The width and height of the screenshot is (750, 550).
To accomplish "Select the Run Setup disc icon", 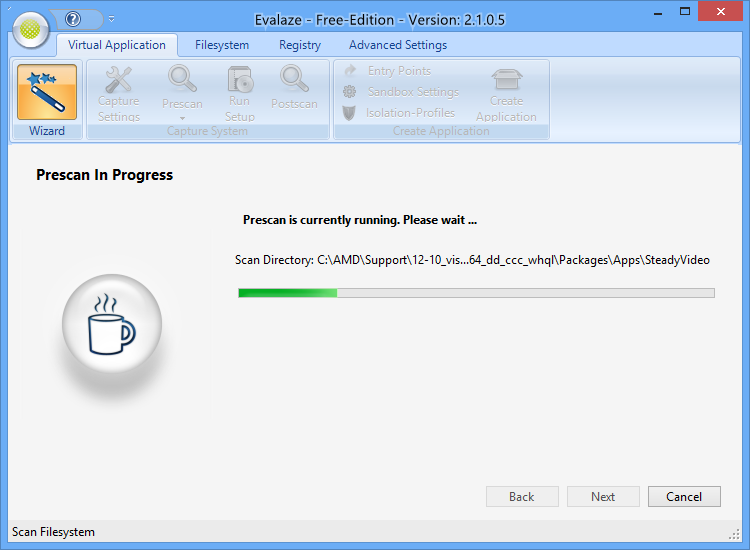I will (x=240, y=79).
